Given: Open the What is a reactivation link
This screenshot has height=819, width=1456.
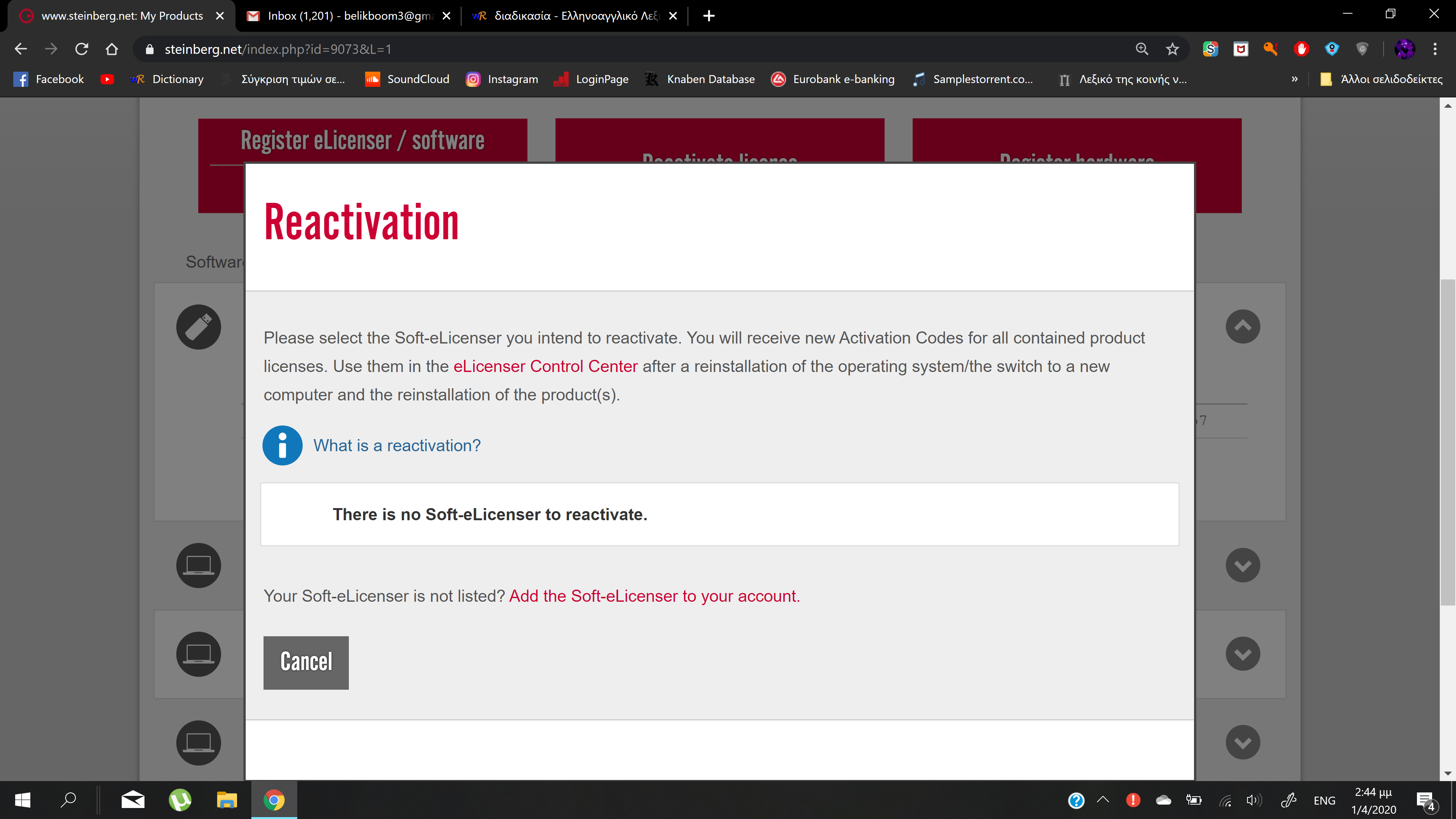Looking at the screenshot, I should point(397,446).
